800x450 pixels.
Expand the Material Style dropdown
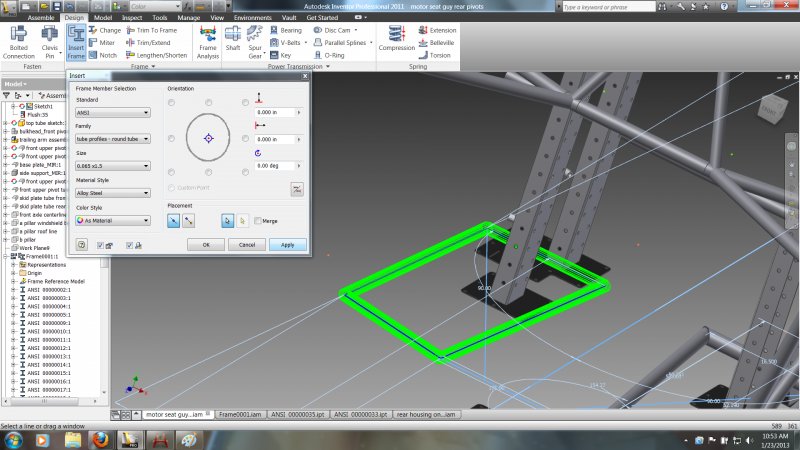click(x=112, y=192)
